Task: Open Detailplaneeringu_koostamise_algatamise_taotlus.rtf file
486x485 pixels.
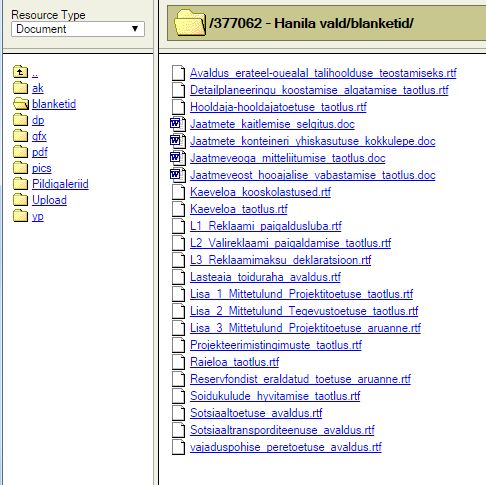Action: pyautogui.click(x=319, y=90)
